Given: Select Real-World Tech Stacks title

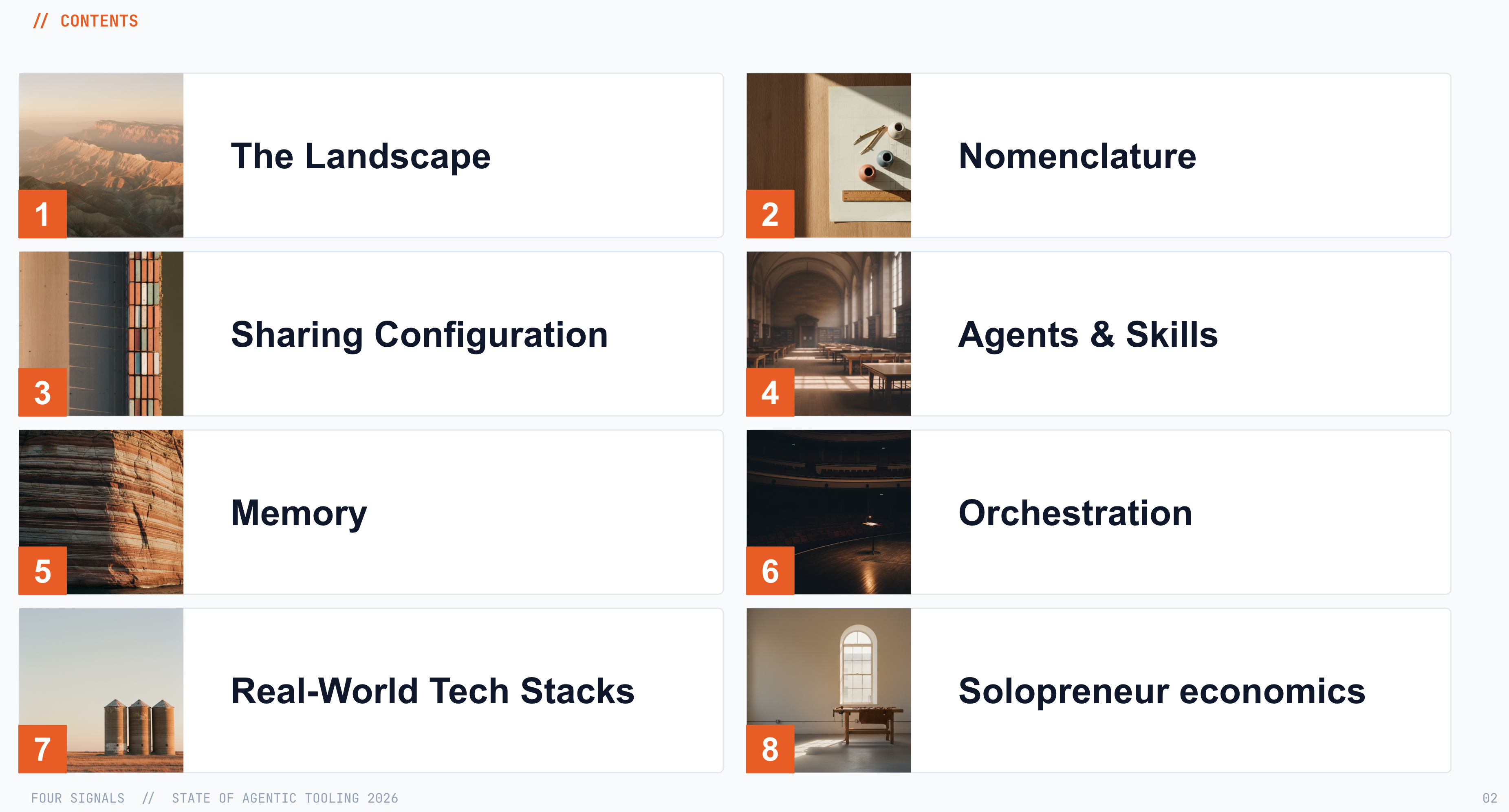Looking at the screenshot, I should click(432, 691).
